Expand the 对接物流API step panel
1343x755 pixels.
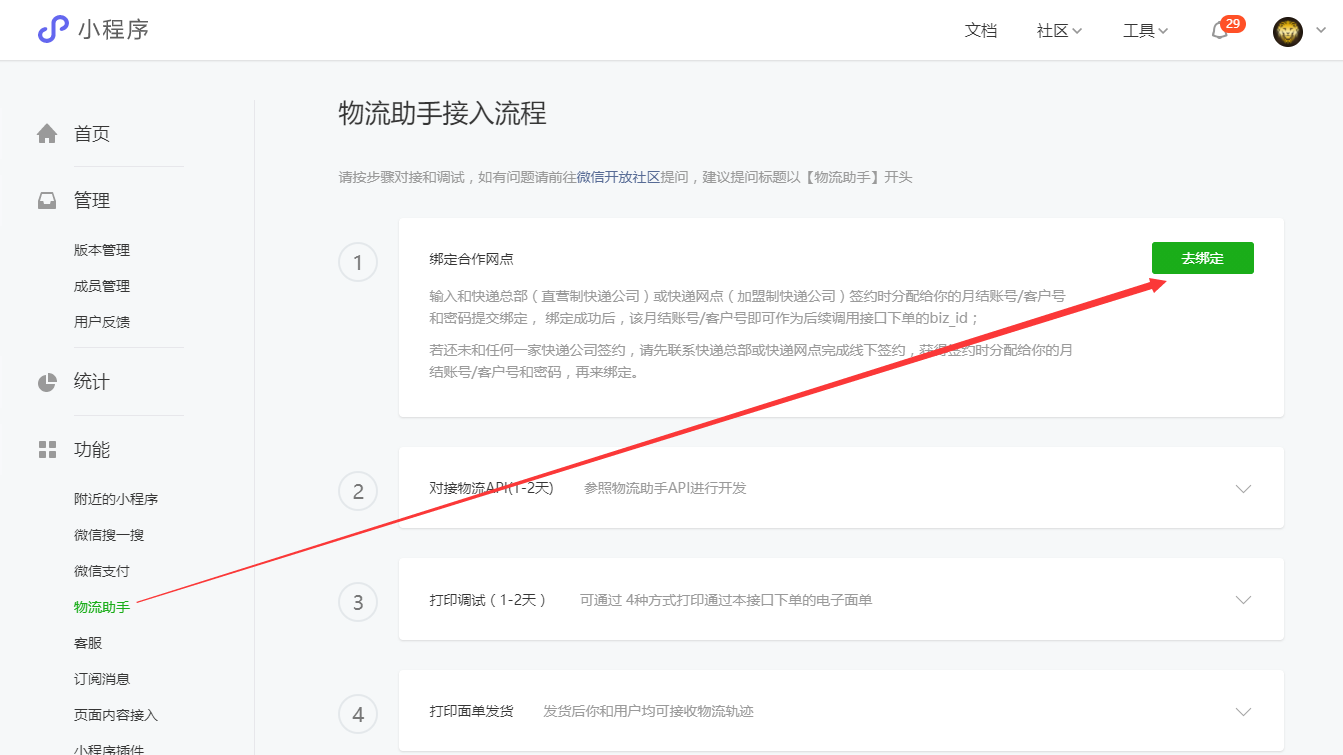tap(1243, 489)
